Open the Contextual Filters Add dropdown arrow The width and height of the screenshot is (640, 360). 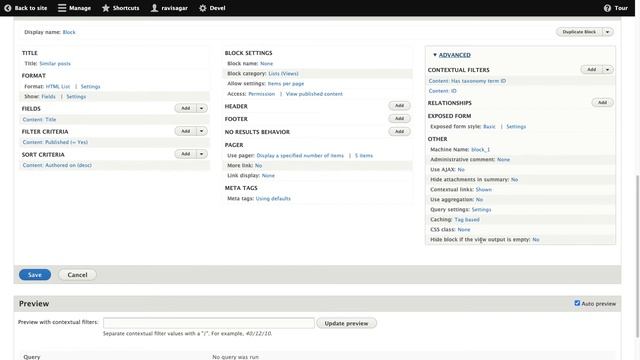click(607, 70)
